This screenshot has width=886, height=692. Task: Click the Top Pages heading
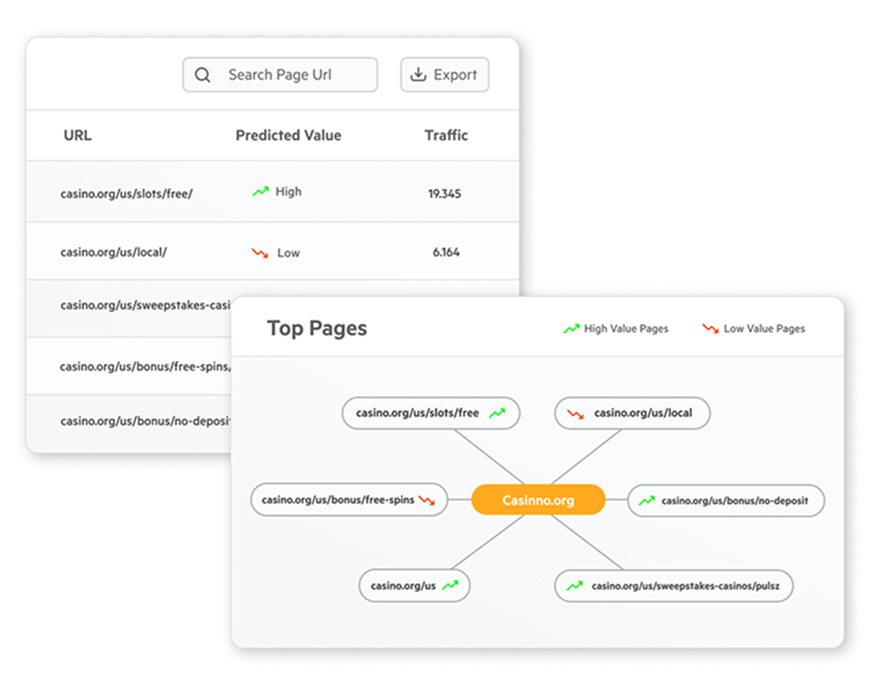317,328
